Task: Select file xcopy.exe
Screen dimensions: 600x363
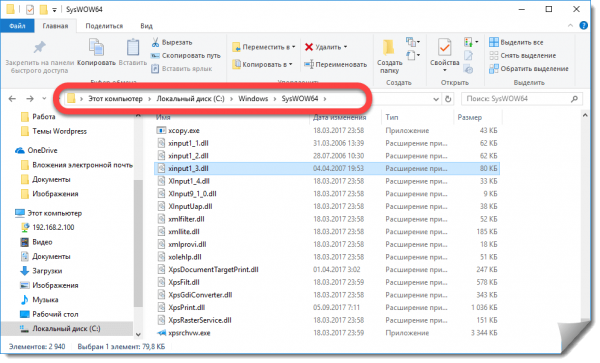Action: 184,130
